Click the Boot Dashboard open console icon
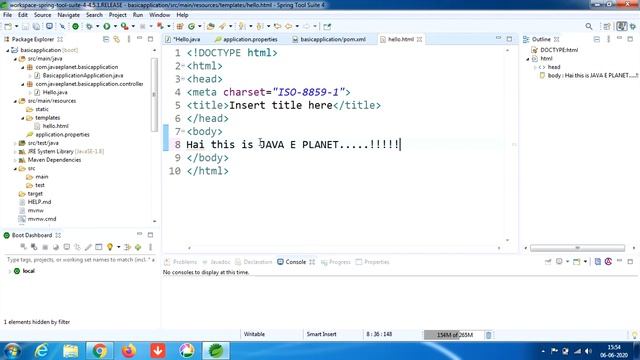This screenshot has width=640, height=360. tap(67, 247)
